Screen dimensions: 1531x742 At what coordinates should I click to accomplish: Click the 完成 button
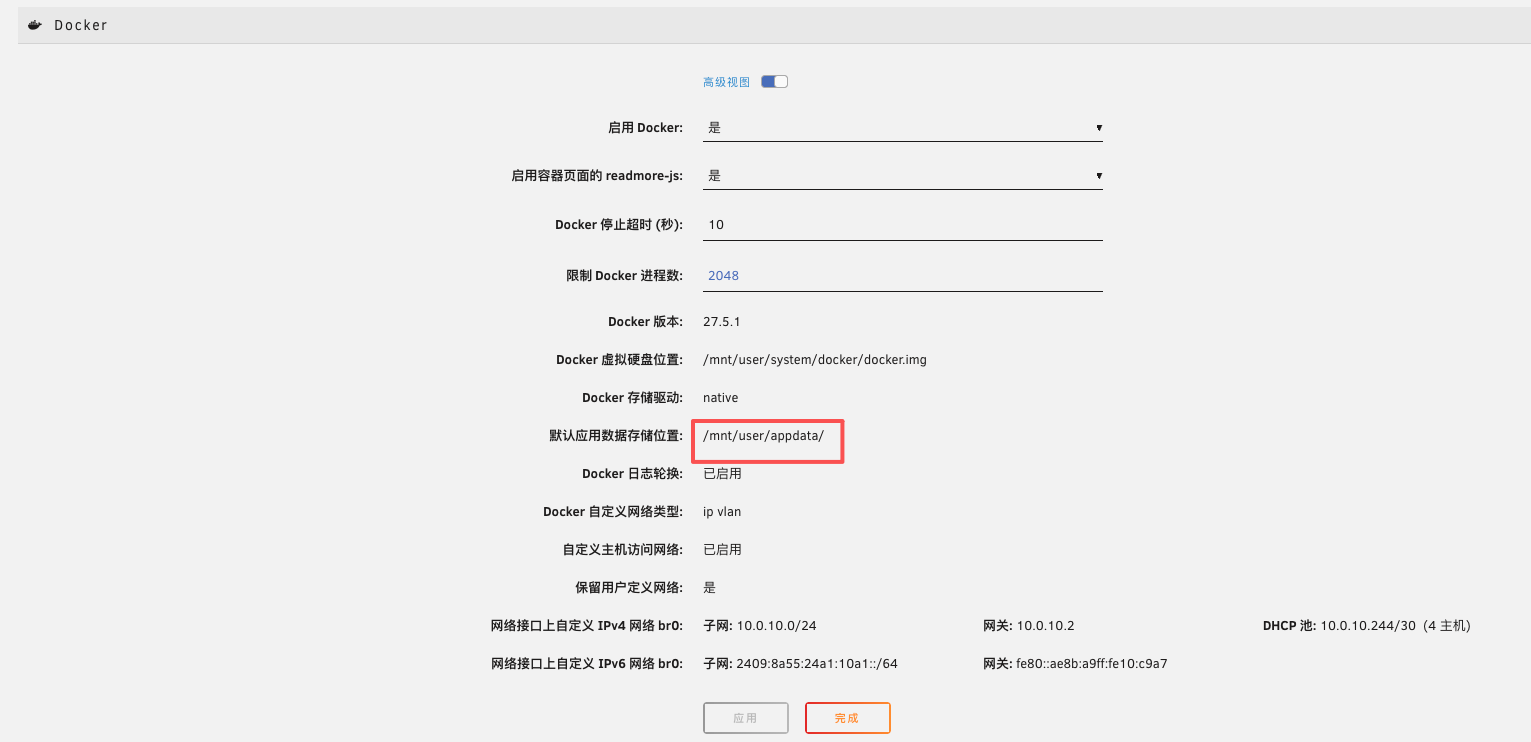pyautogui.click(x=847, y=718)
